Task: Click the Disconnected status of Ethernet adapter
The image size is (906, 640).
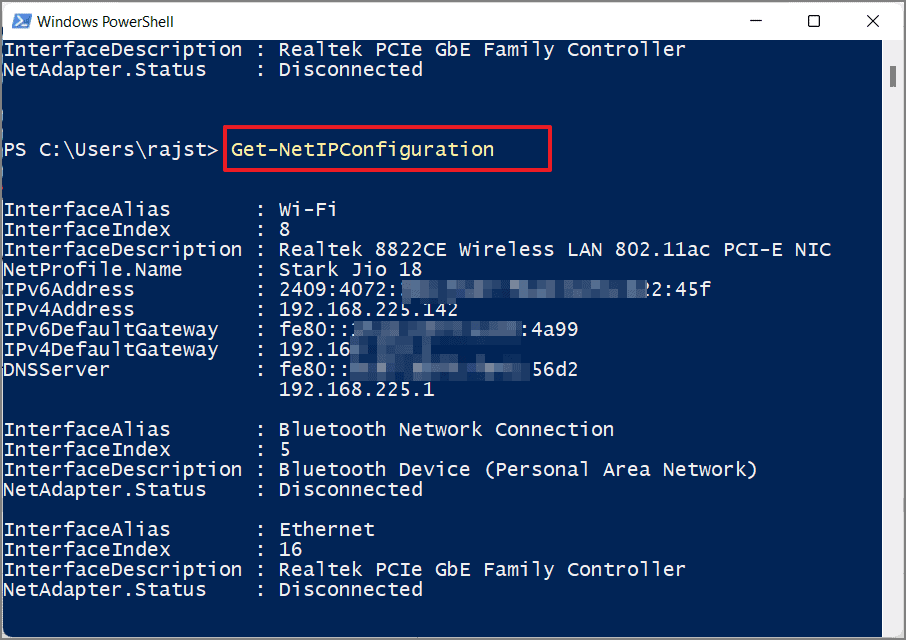Action: (350, 589)
